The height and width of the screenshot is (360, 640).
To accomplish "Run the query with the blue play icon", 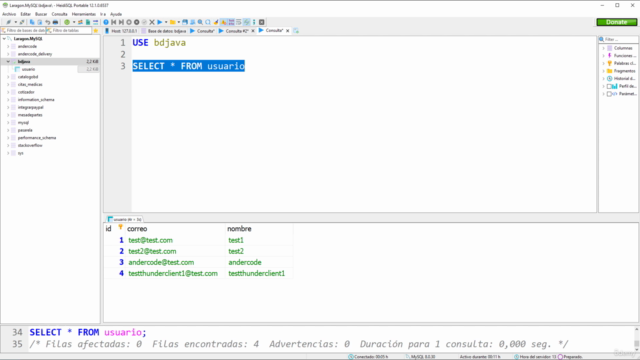I will click(x=160, y=22).
